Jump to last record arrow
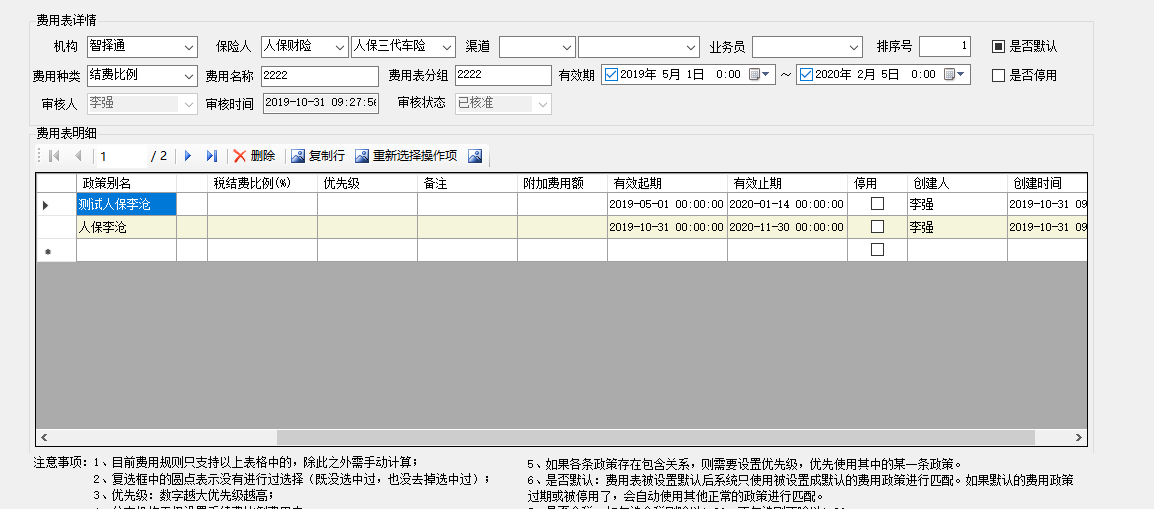The width and height of the screenshot is (1154, 509). click(x=212, y=156)
